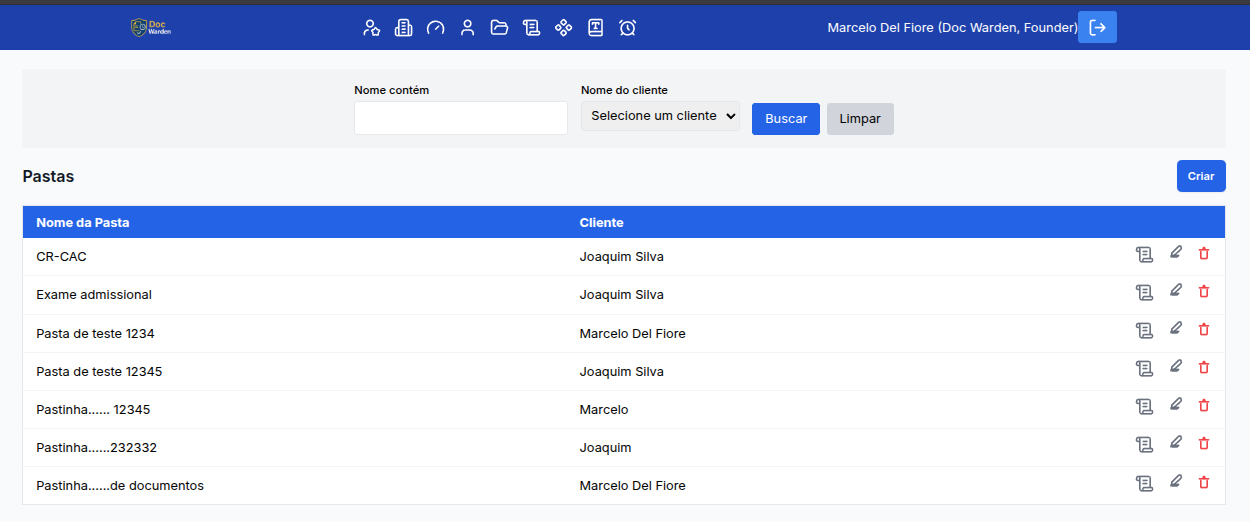Open the building icon in navbar
The image size is (1250, 522).
point(403,28)
